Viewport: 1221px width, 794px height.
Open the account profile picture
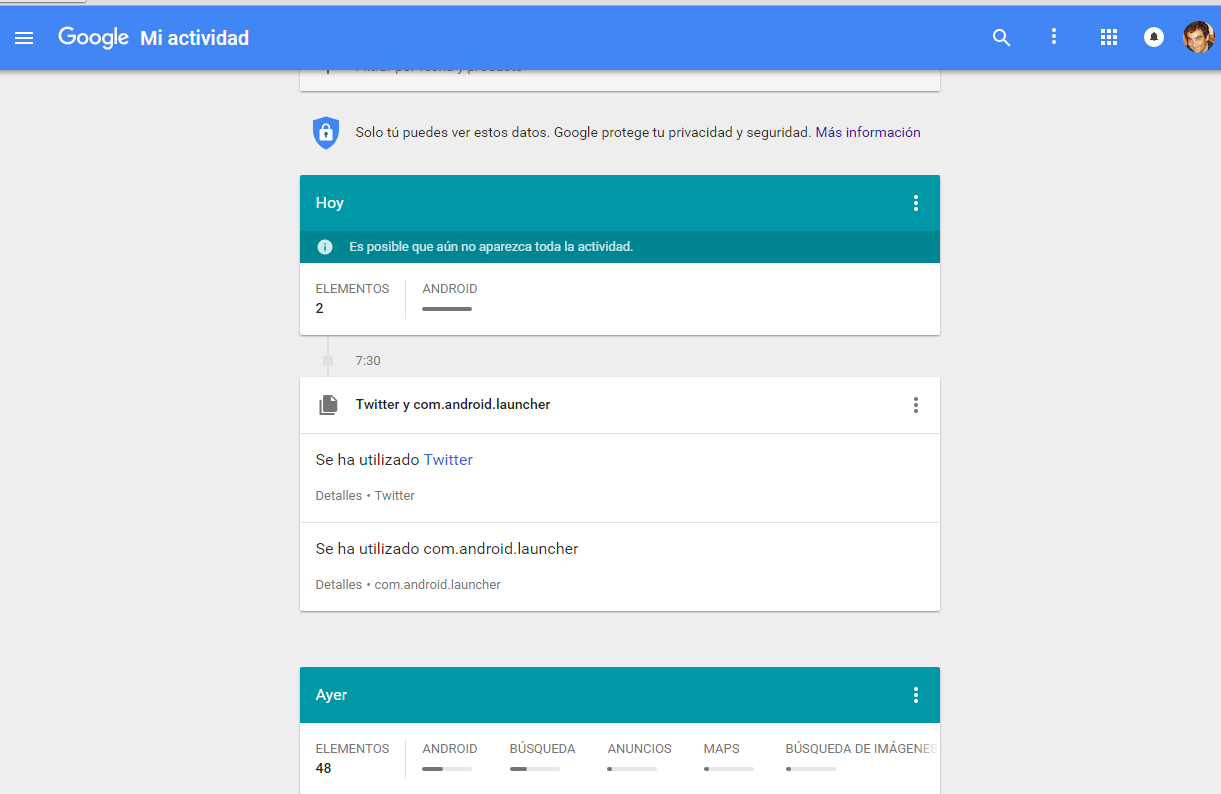pyautogui.click(x=1198, y=38)
